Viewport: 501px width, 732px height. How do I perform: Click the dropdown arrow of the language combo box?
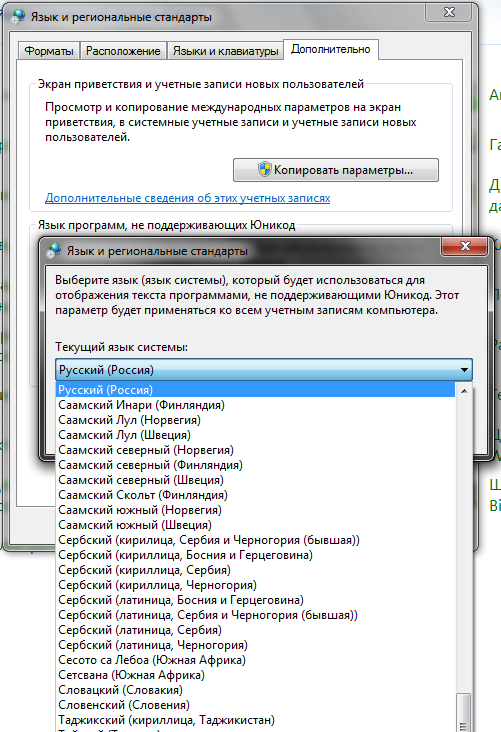[464, 370]
